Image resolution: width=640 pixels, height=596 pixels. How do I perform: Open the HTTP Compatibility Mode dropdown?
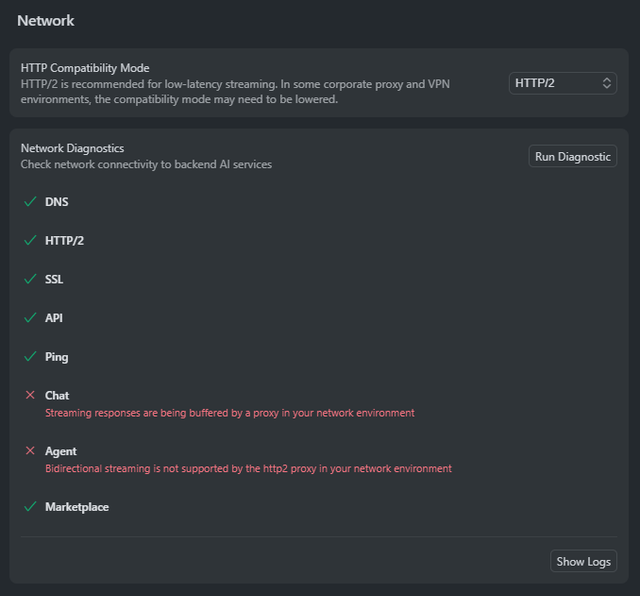pyautogui.click(x=562, y=83)
